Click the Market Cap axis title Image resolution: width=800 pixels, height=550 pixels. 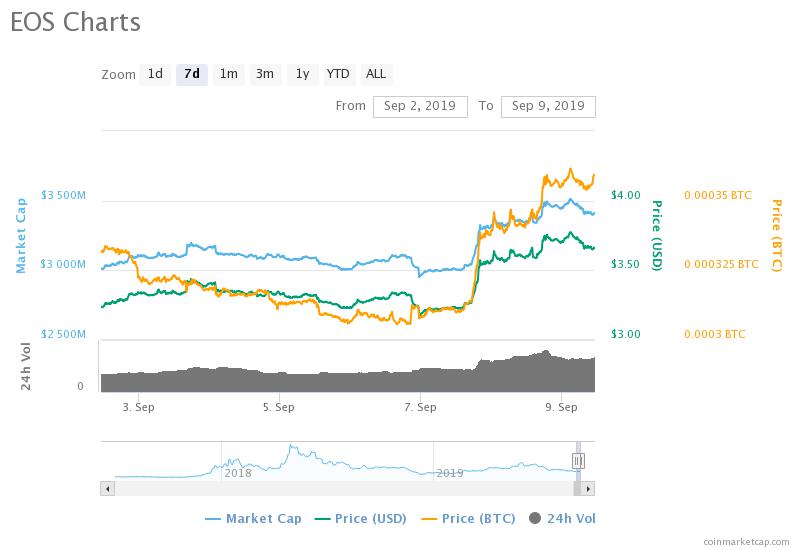point(21,236)
